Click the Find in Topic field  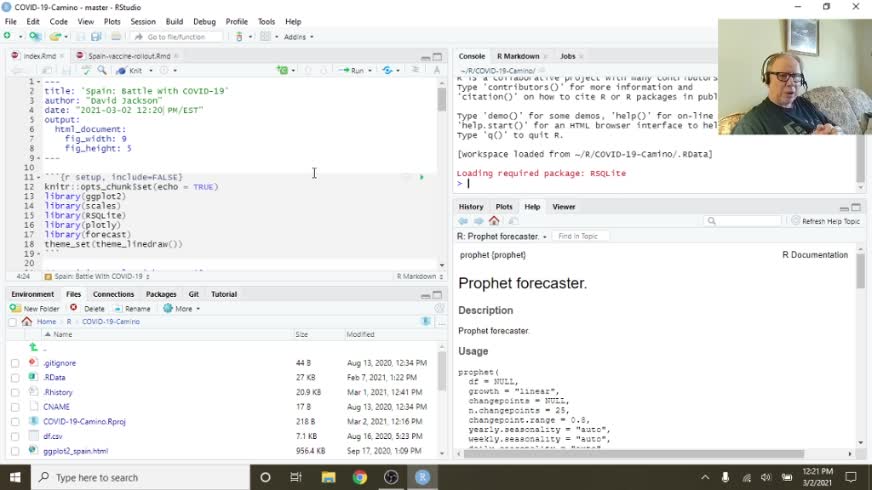(581, 236)
